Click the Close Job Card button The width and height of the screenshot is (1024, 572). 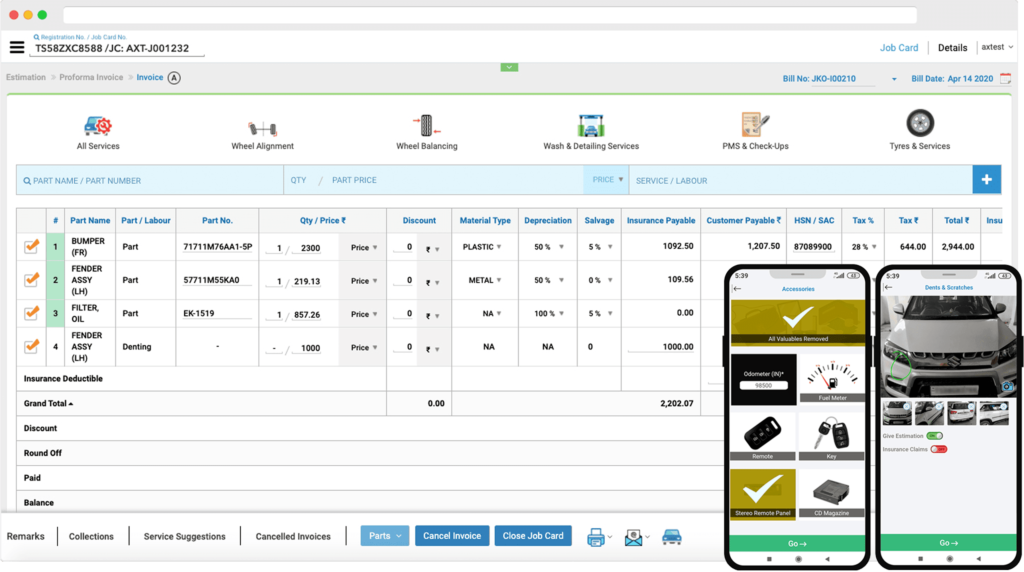pyautogui.click(x=533, y=536)
